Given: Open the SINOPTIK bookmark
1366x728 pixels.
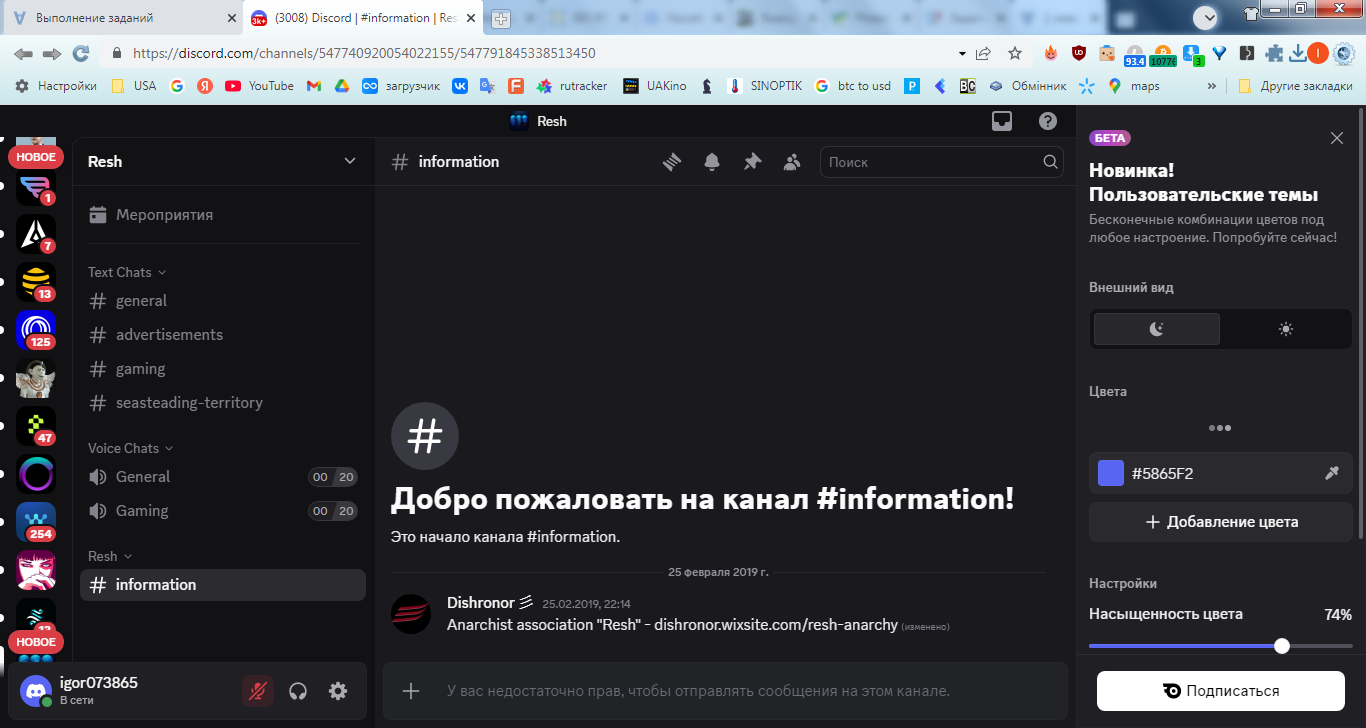Looking at the screenshot, I should click(764, 86).
